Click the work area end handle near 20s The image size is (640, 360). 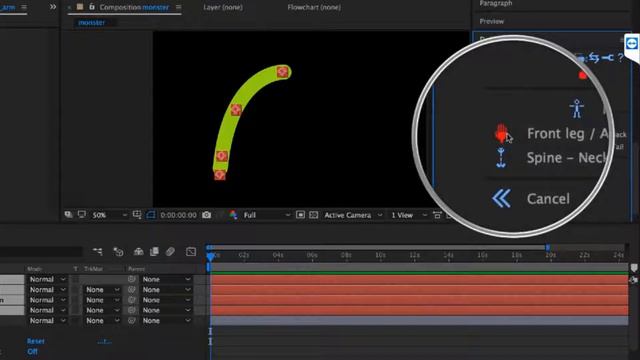coord(548,247)
